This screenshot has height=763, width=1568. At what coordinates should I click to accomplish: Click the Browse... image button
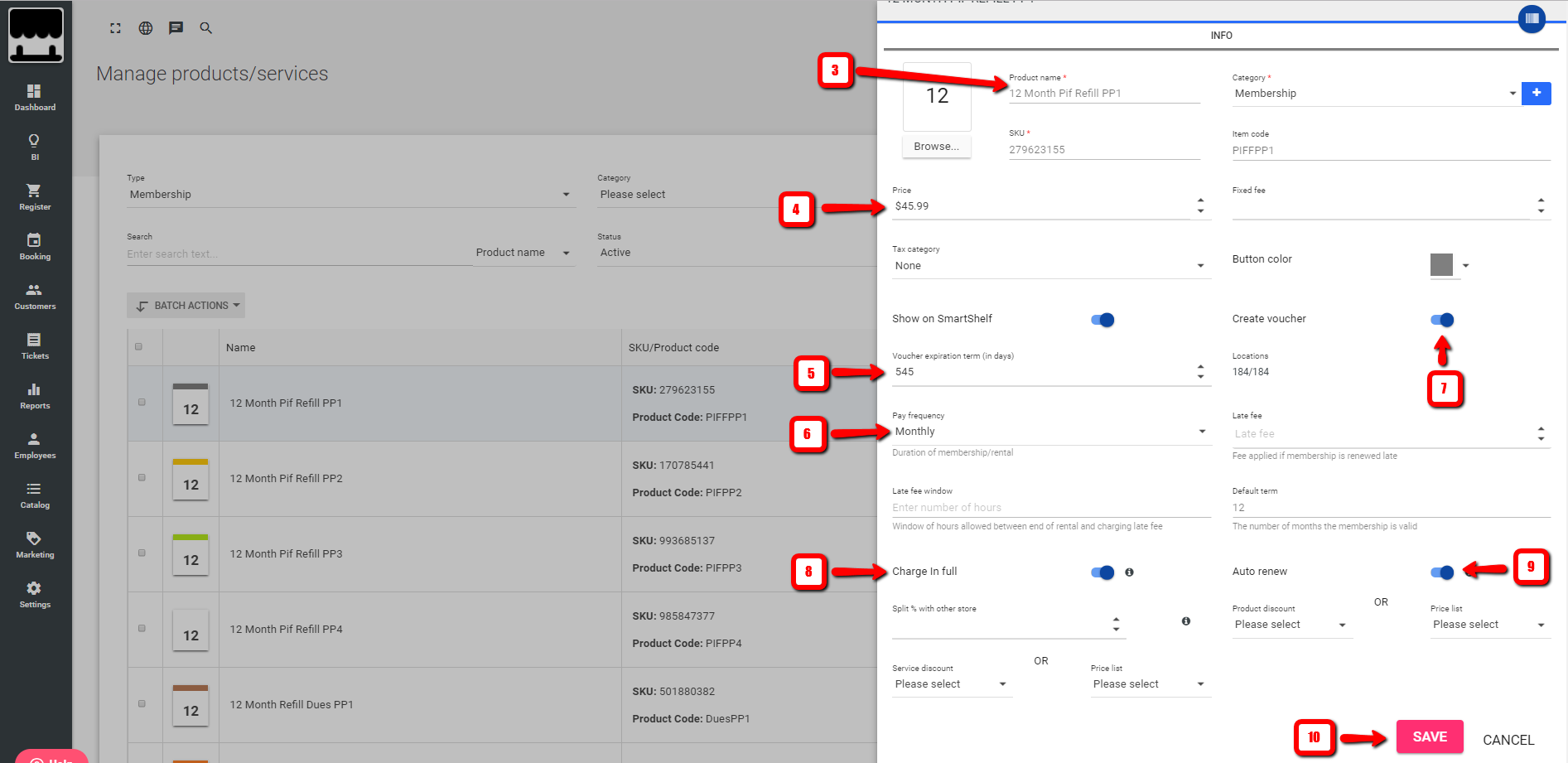coord(937,147)
